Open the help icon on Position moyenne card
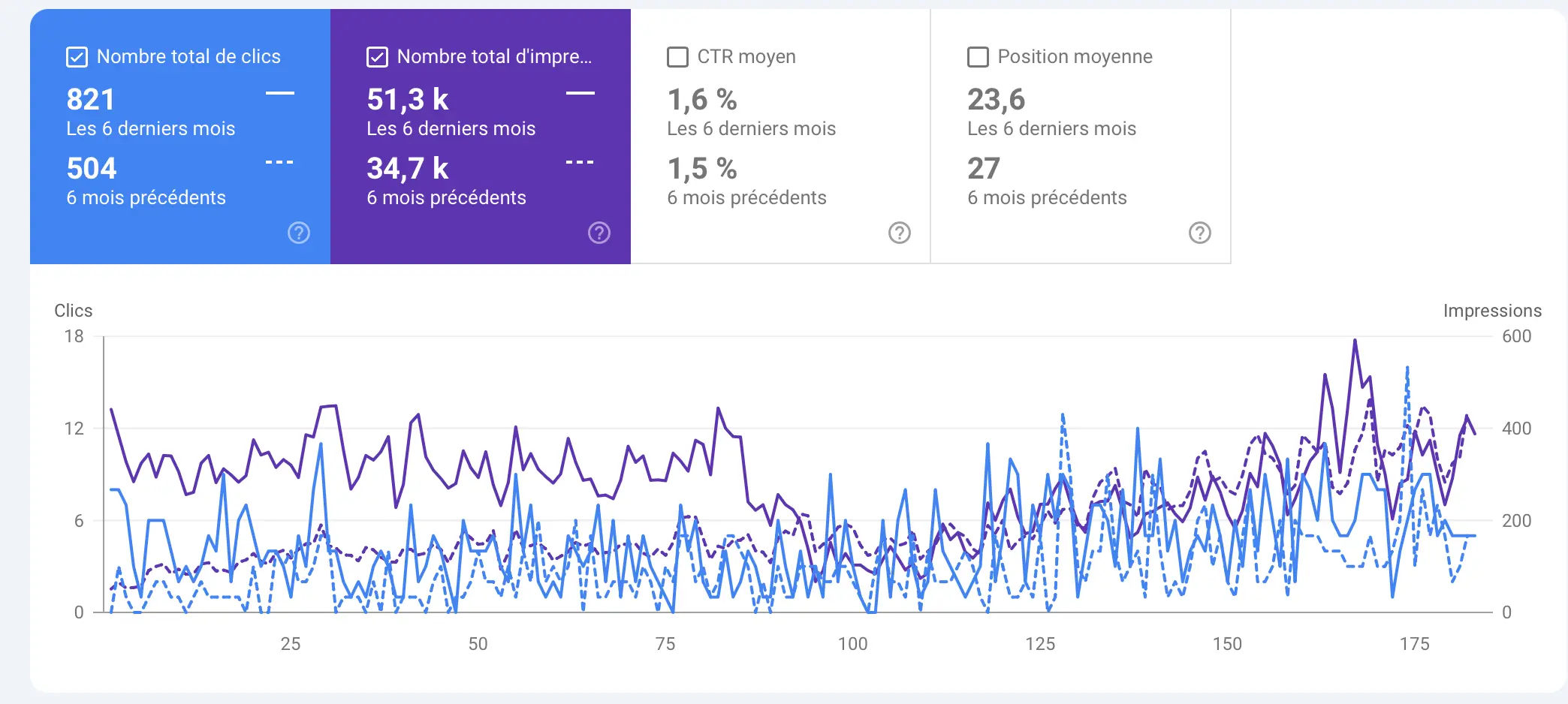 tap(1199, 233)
